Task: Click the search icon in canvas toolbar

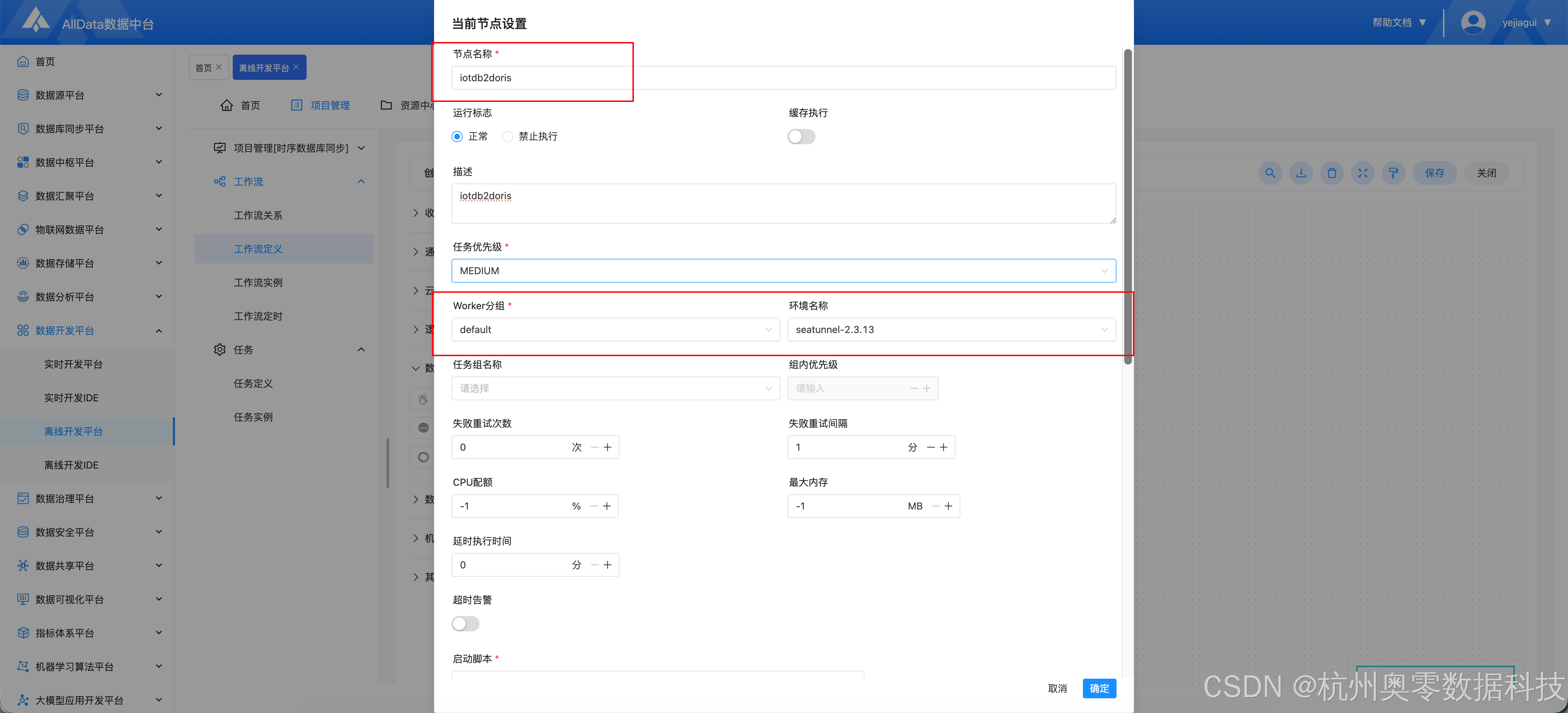Action: [1270, 173]
